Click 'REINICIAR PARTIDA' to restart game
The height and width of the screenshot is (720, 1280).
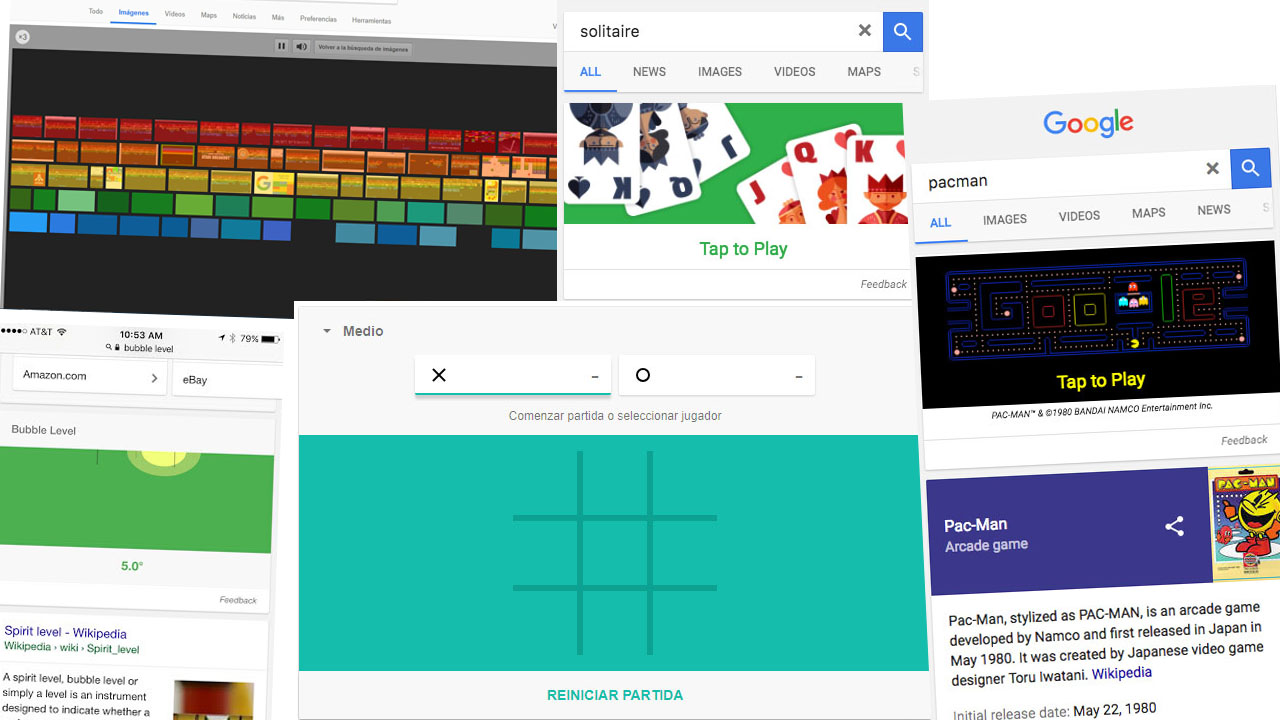[x=615, y=695]
